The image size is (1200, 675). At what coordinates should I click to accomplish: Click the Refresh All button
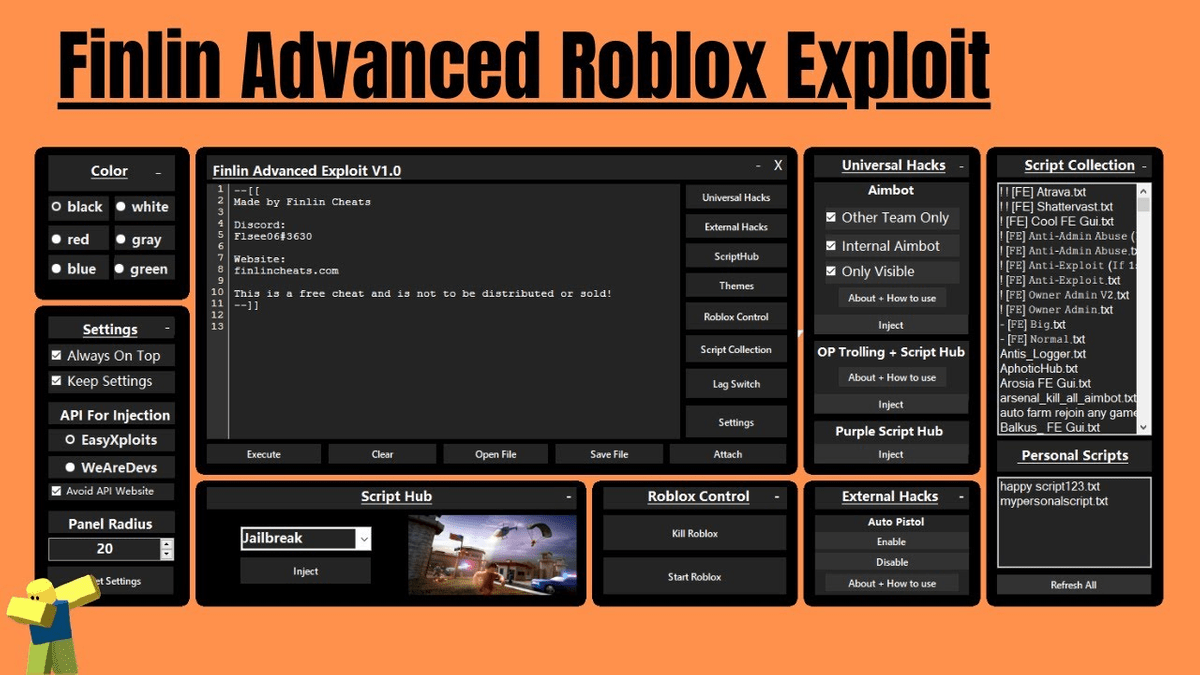point(1073,585)
